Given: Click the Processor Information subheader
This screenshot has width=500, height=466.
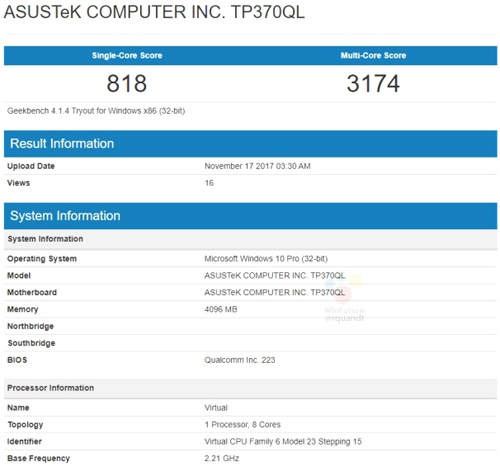Looking at the screenshot, I should [250, 388].
